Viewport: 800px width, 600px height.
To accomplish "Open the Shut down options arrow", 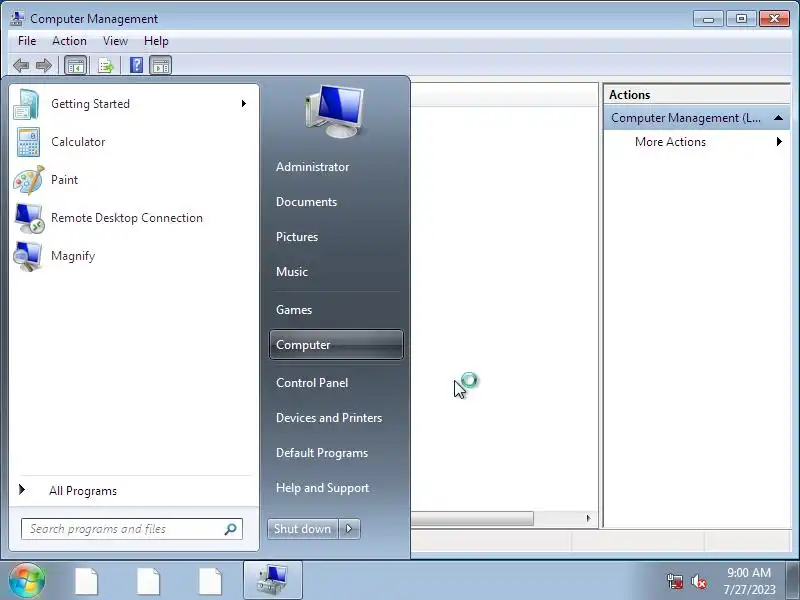I will click(x=349, y=529).
